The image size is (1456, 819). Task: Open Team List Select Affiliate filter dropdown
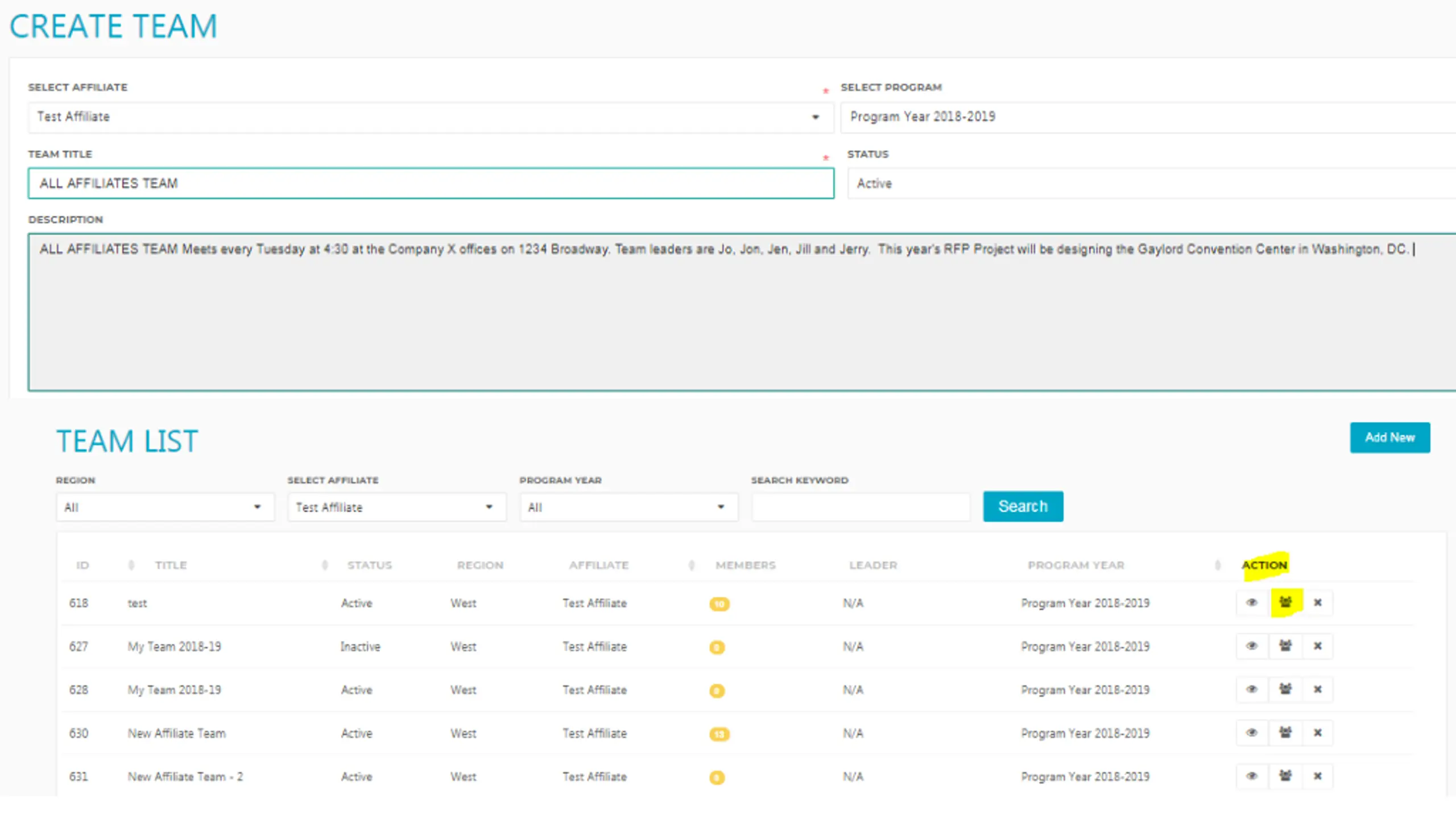(397, 507)
